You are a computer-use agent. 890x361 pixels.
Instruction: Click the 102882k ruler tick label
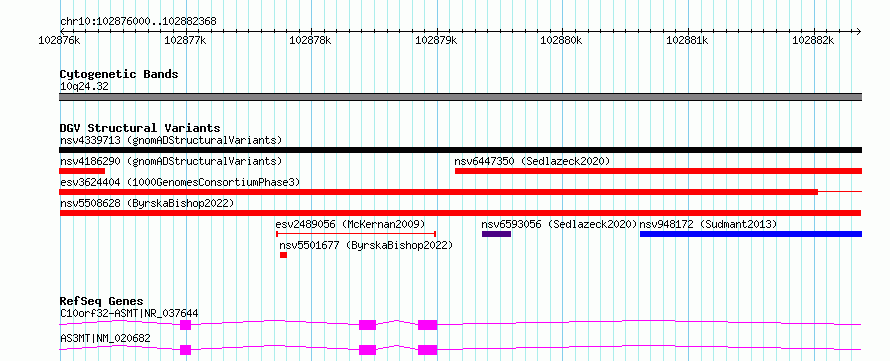tap(813, 41)
